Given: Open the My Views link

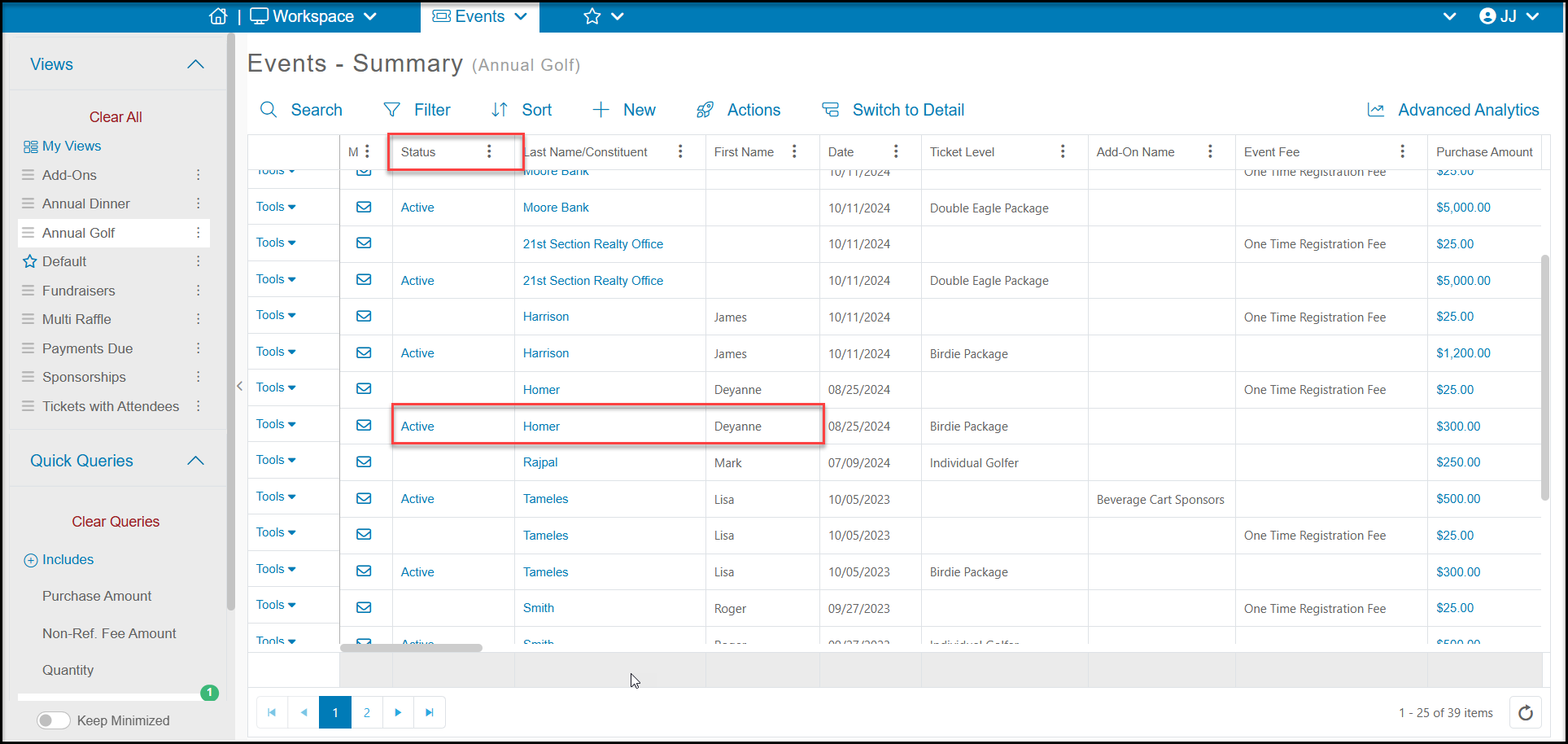Looking at the screenshot, I should click(63, 147).
